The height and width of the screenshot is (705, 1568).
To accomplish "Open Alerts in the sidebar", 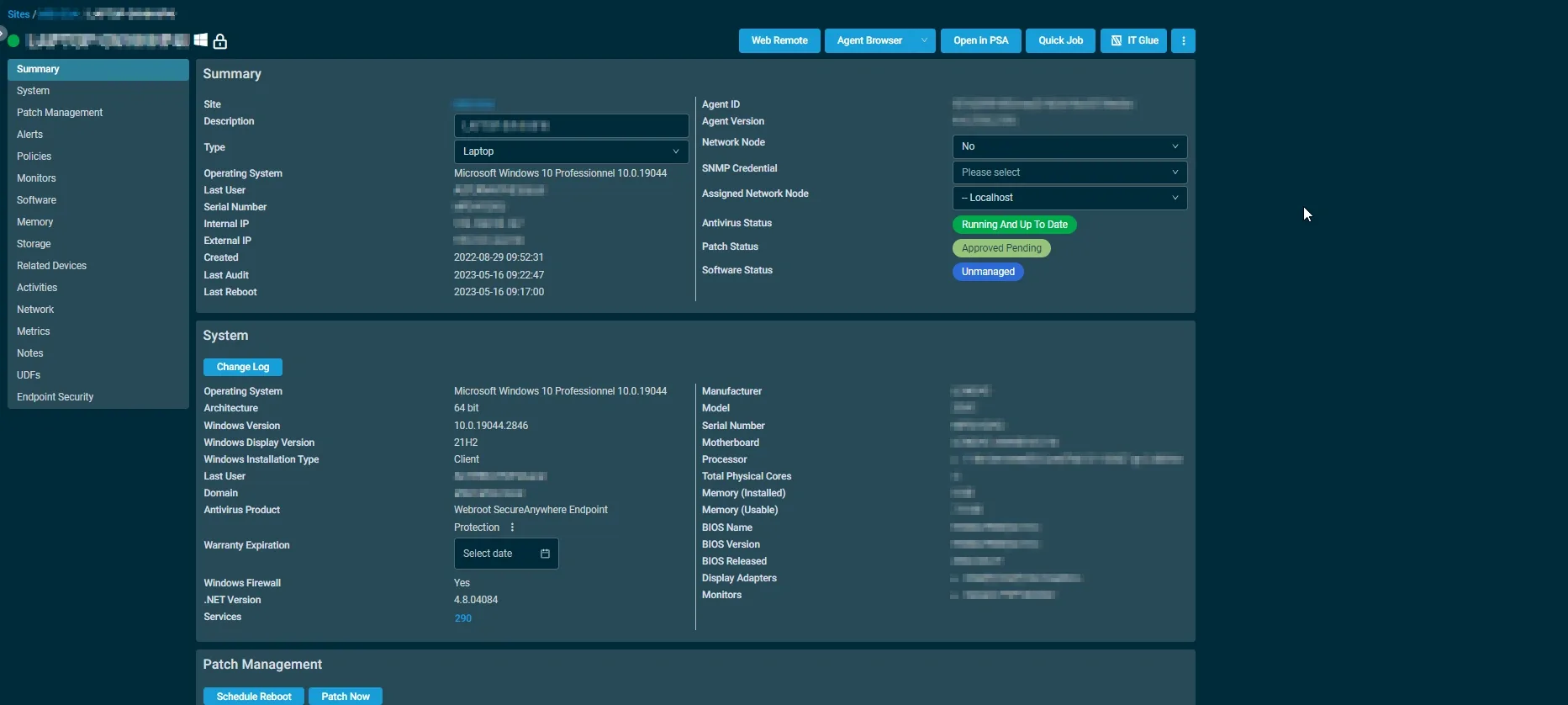I will [98, 135].
